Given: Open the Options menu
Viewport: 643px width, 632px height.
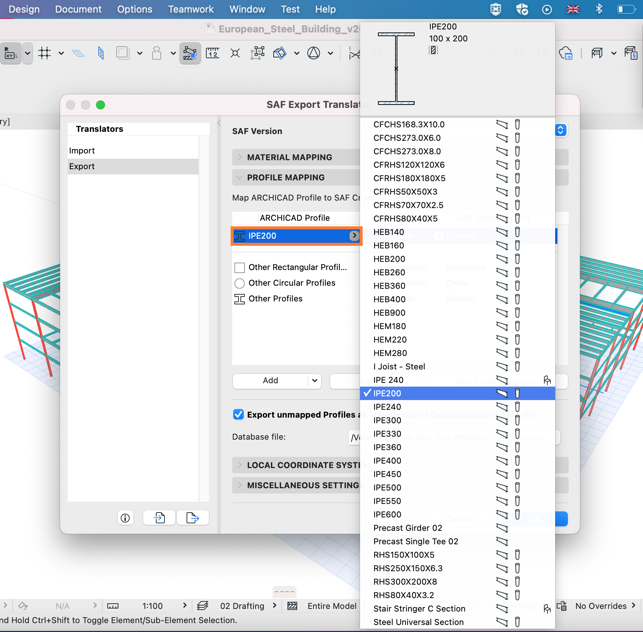Looking at the screenshot, I should (x=135, y=9).
